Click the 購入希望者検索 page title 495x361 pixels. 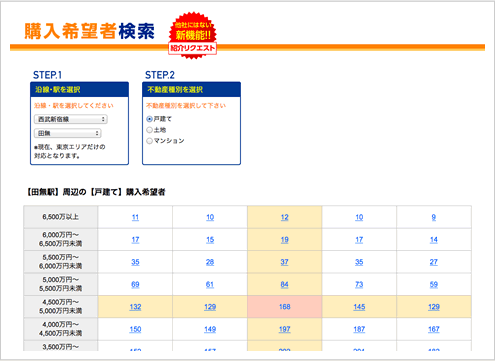coord(89,31)
